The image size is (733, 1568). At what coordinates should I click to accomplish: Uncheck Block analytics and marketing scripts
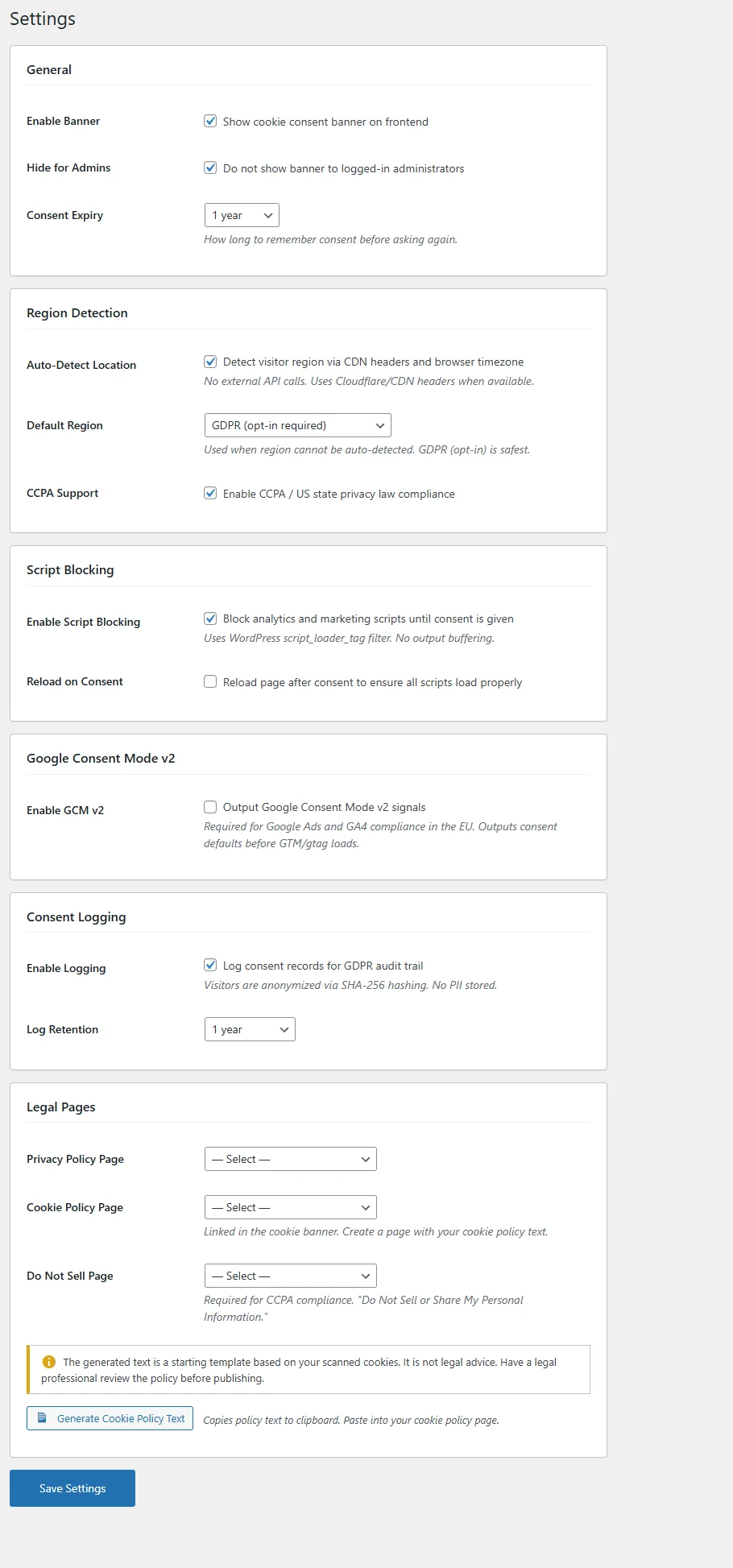click(x=210, y=619)
